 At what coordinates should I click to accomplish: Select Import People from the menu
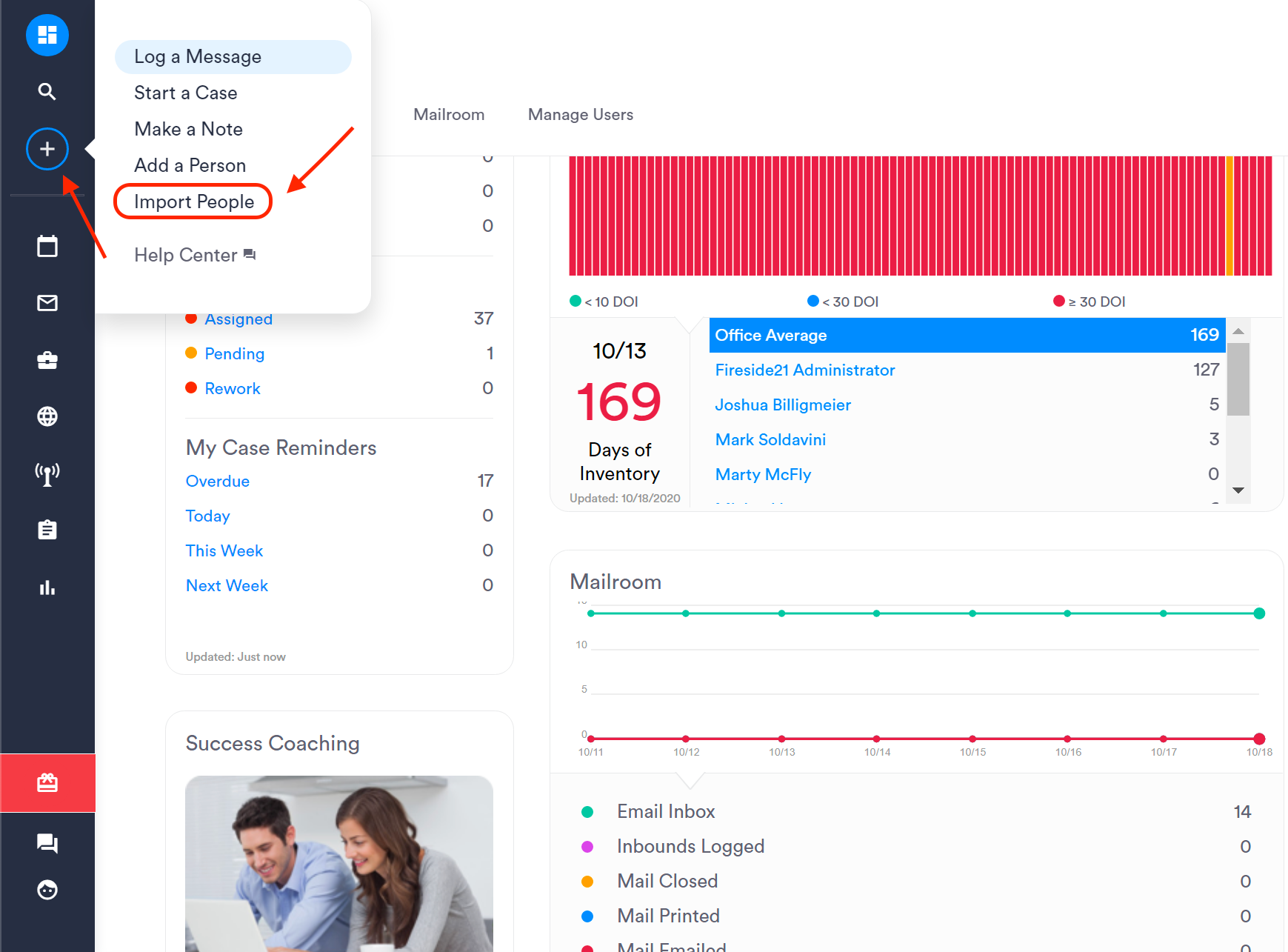[x=193, y=201]
